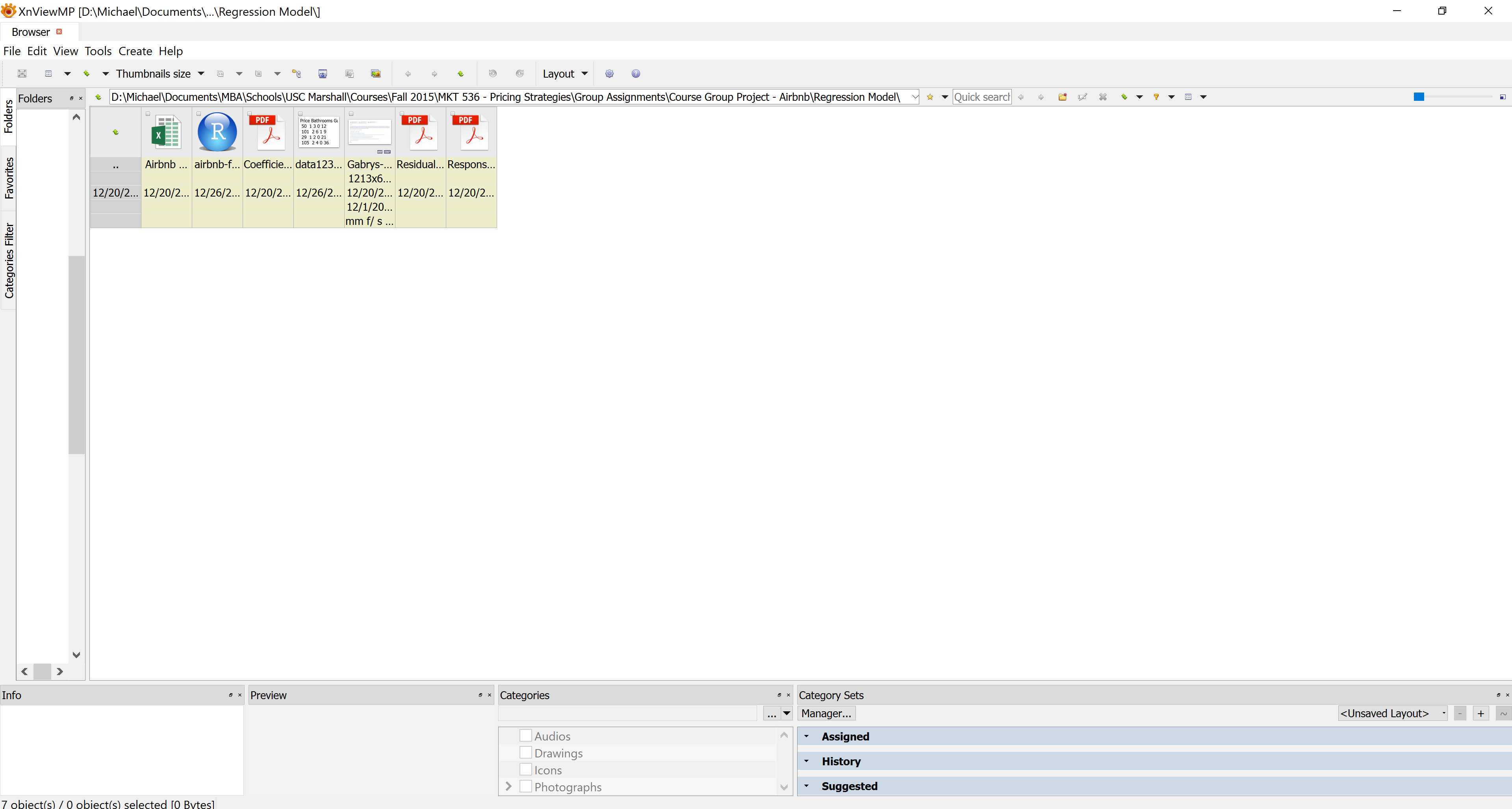This screenshot has width=1512, height=809.
Task: Click the rename pencil icon in address toolbar
Action: click(x=1082, y=97)
